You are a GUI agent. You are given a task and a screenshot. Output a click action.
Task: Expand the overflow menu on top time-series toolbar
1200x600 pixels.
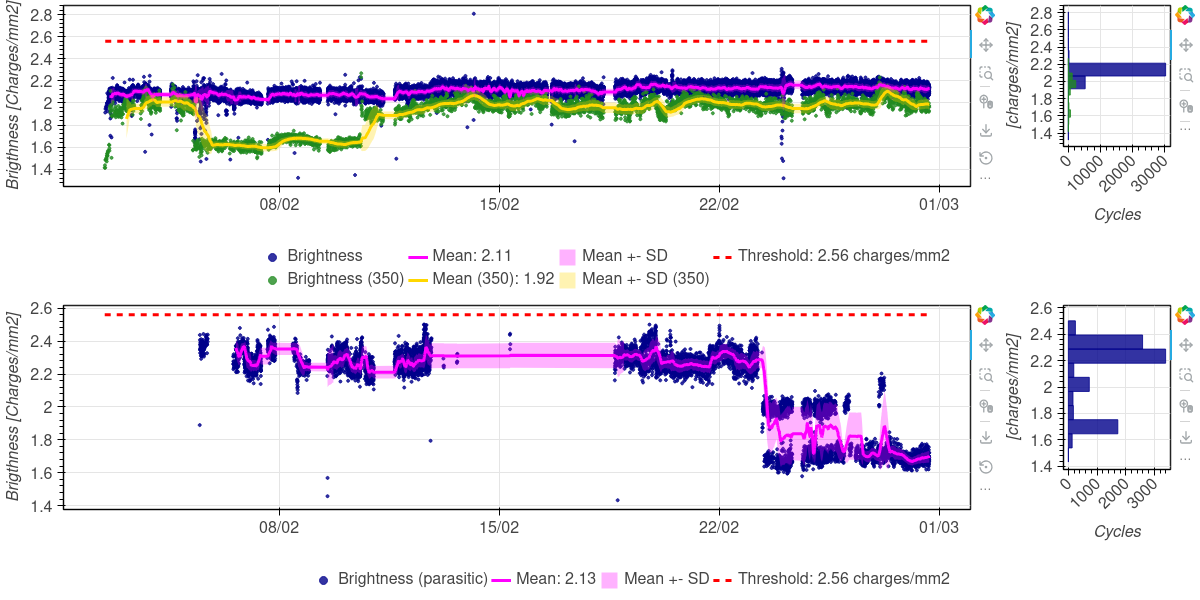(x=985, y=178)
